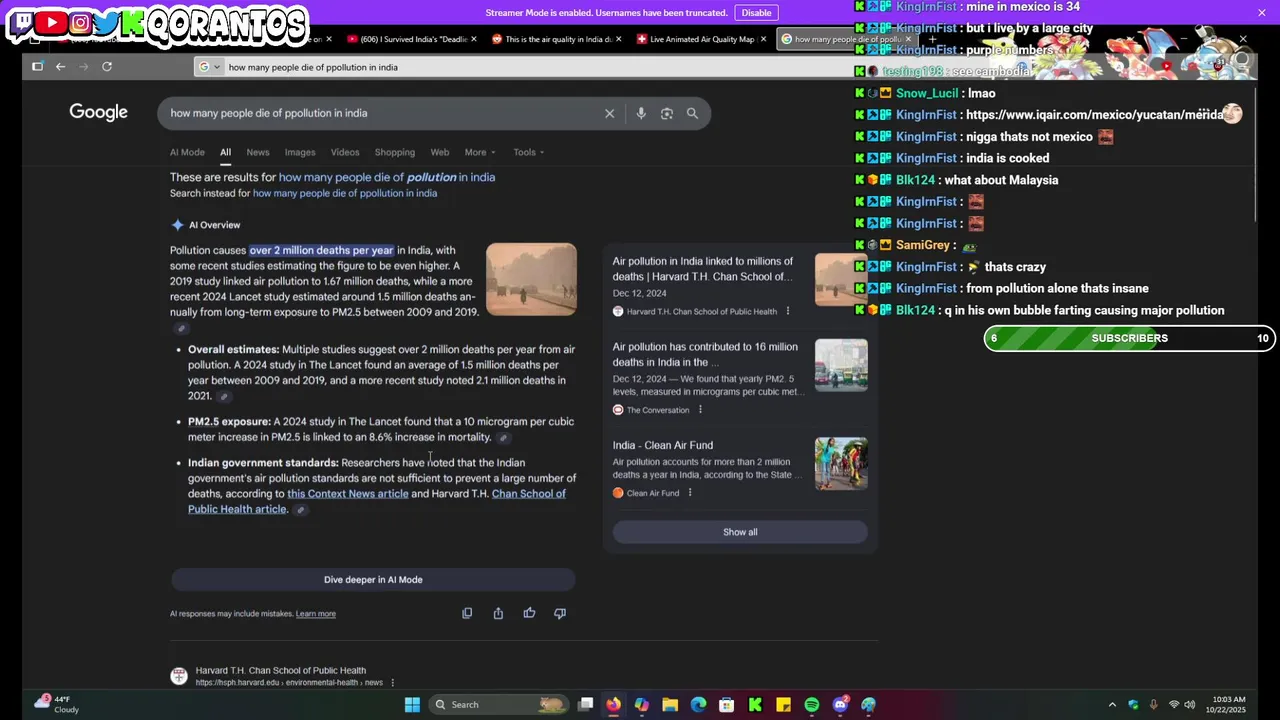Open the Harvard air pollution in India article
Image resolution: width=1280 pixels, height=720 pixels.
click(704, 269)
